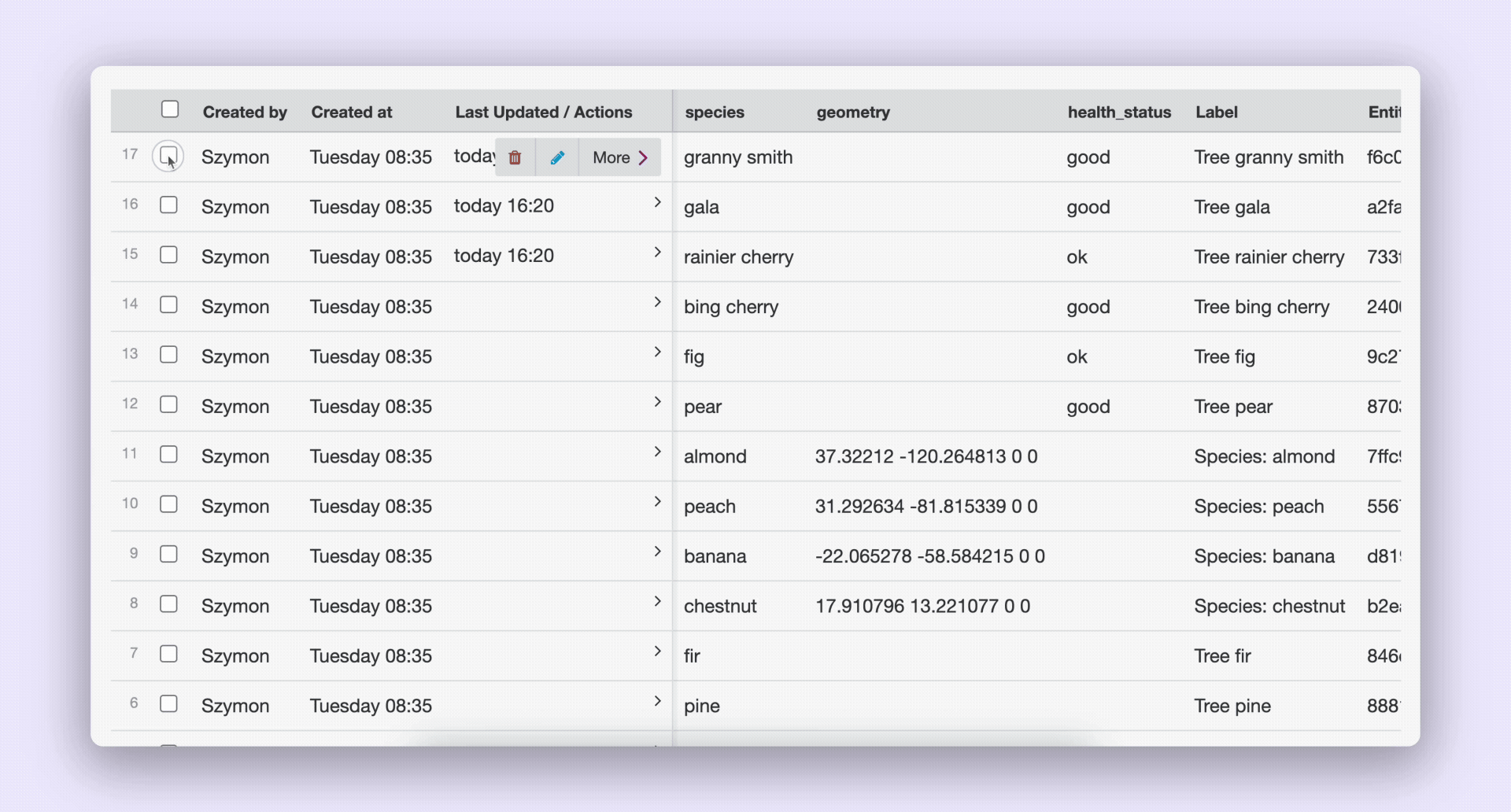The width and height of the screenshot is (1511, 812).
Task: Edit the granny smith row with pencil icon
Action: pos(557,157)
